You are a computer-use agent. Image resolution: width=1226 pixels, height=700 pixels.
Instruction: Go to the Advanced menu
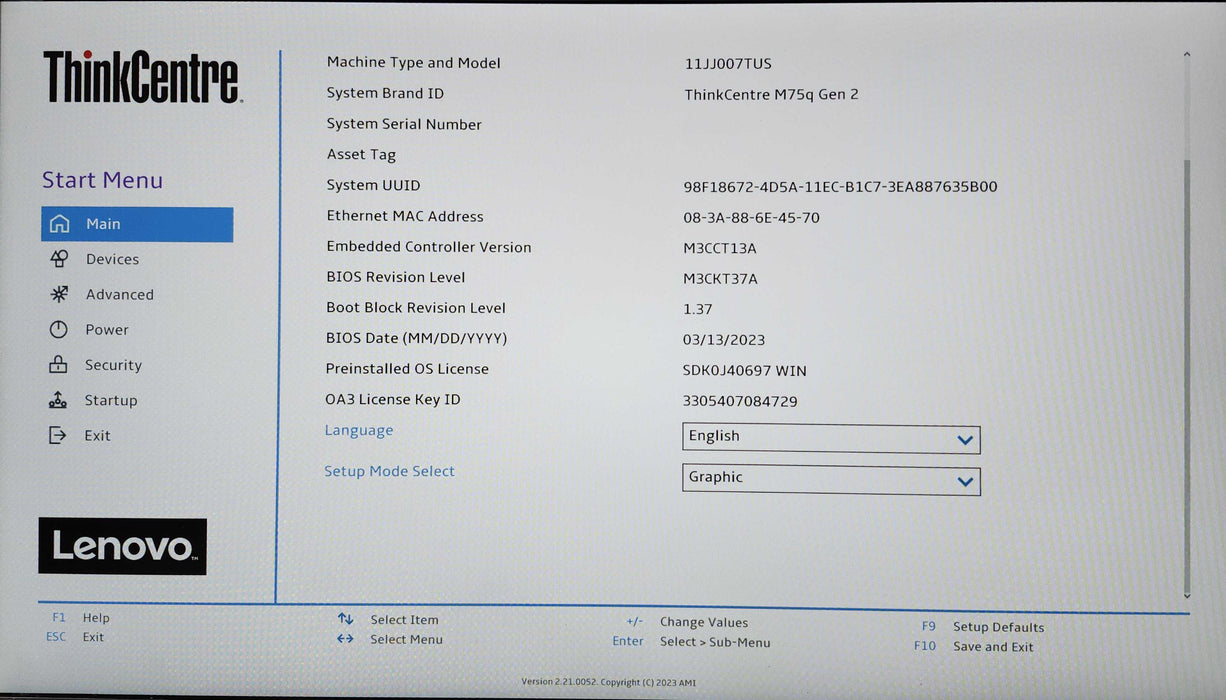point(119,294)
